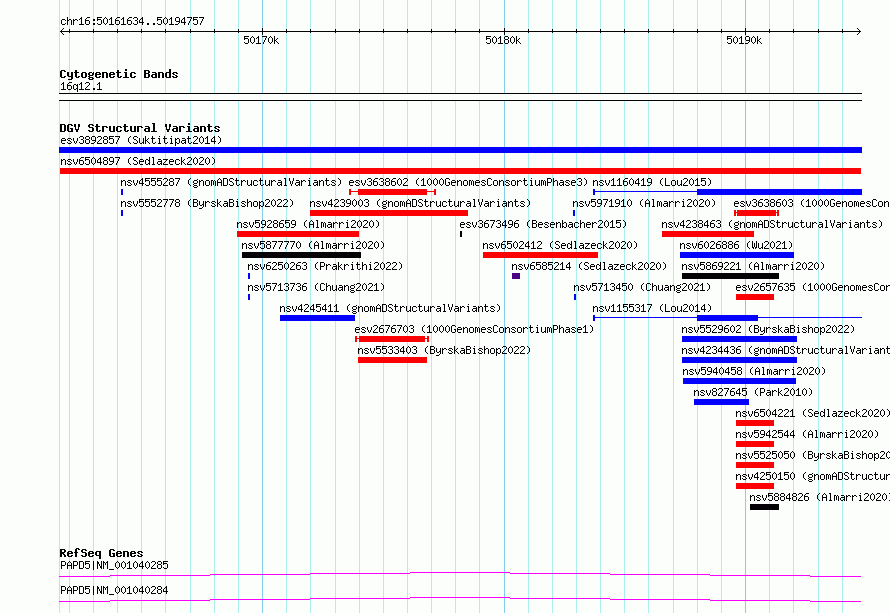Click nsv5552778 (ByrskaBishop2022) label
Viewport: 890px width, 613px height.
207,203
